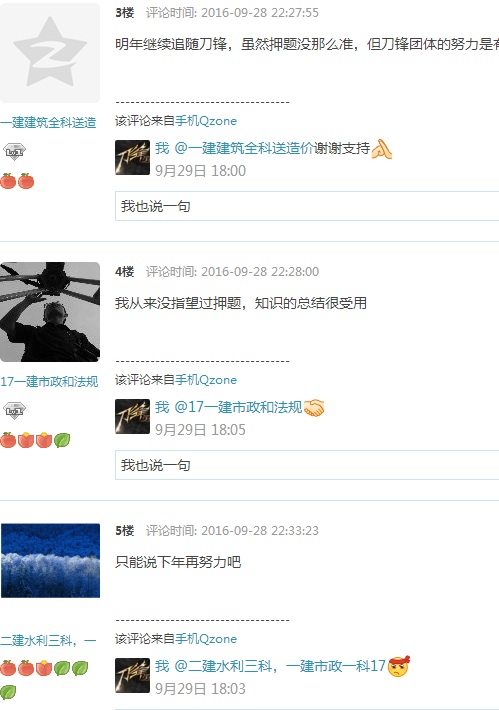The image size is (499, 710).
Task: Click the @一建建筑全科送造价 mention link
Action: (244, 148)
